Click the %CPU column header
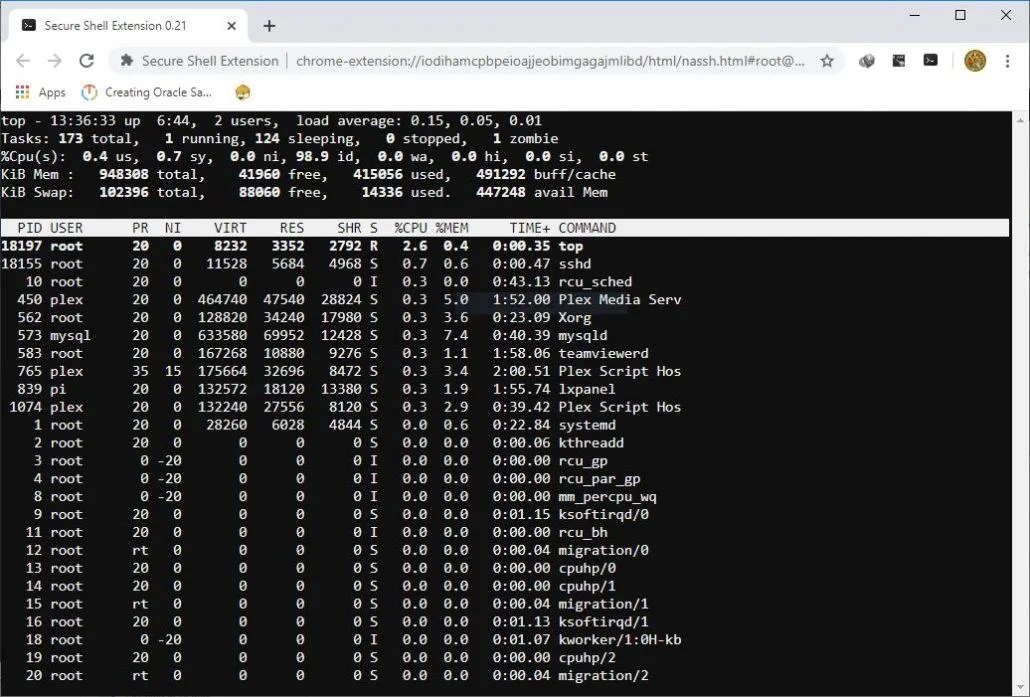This screenshot has width=1030, height=697. pos(411,228)
